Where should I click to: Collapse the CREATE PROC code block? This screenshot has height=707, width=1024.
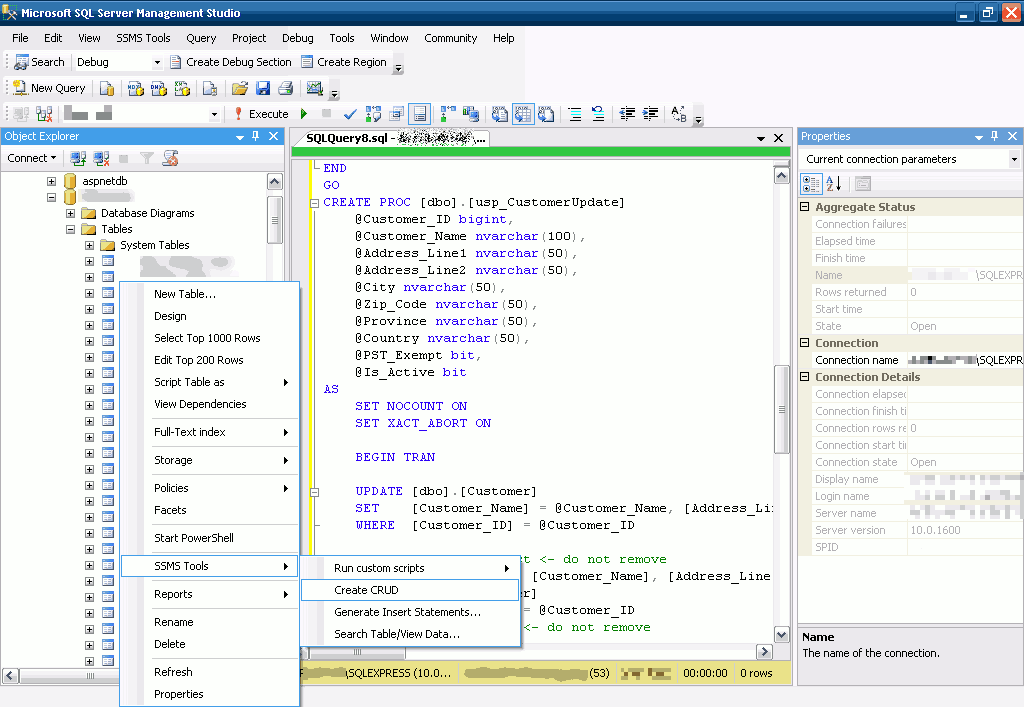point(315,203)
